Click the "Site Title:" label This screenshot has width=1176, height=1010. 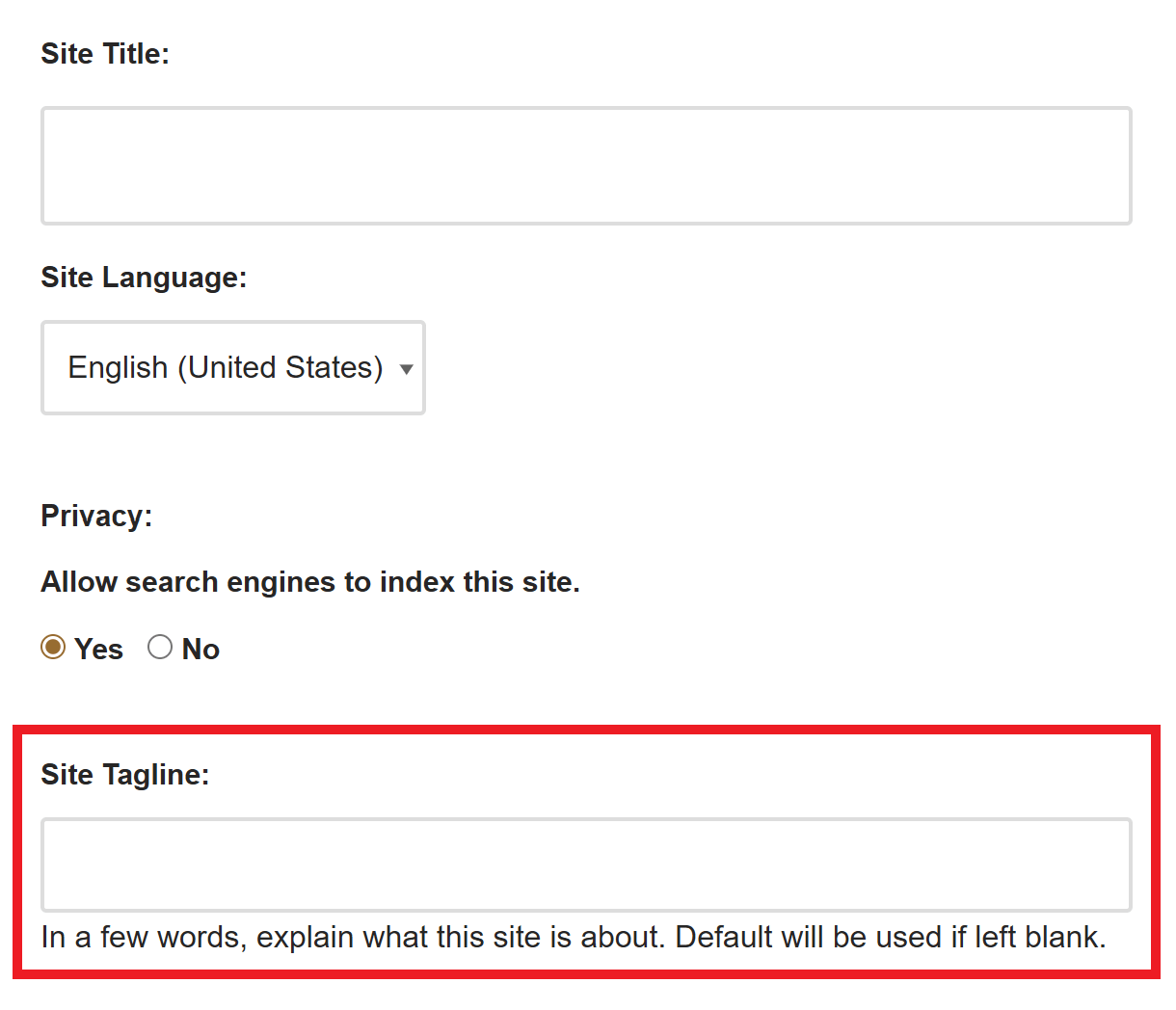point(105,54)
